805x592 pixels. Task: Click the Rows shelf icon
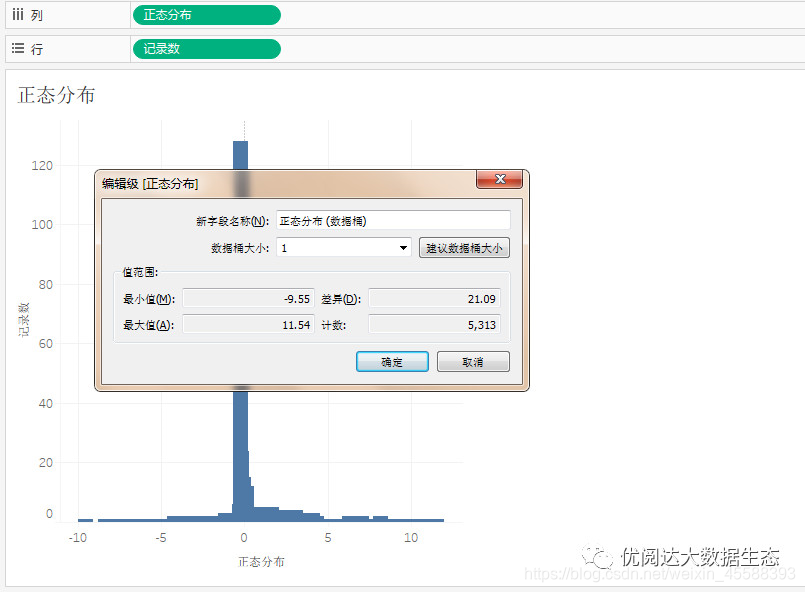click(18, 48)
